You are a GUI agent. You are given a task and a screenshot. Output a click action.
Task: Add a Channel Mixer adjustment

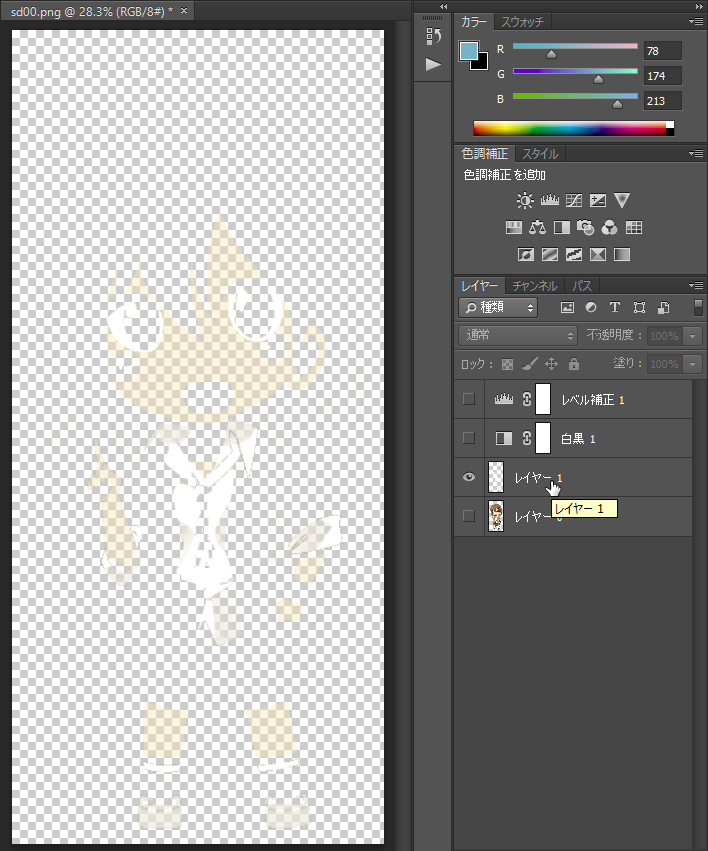point(609,228)
